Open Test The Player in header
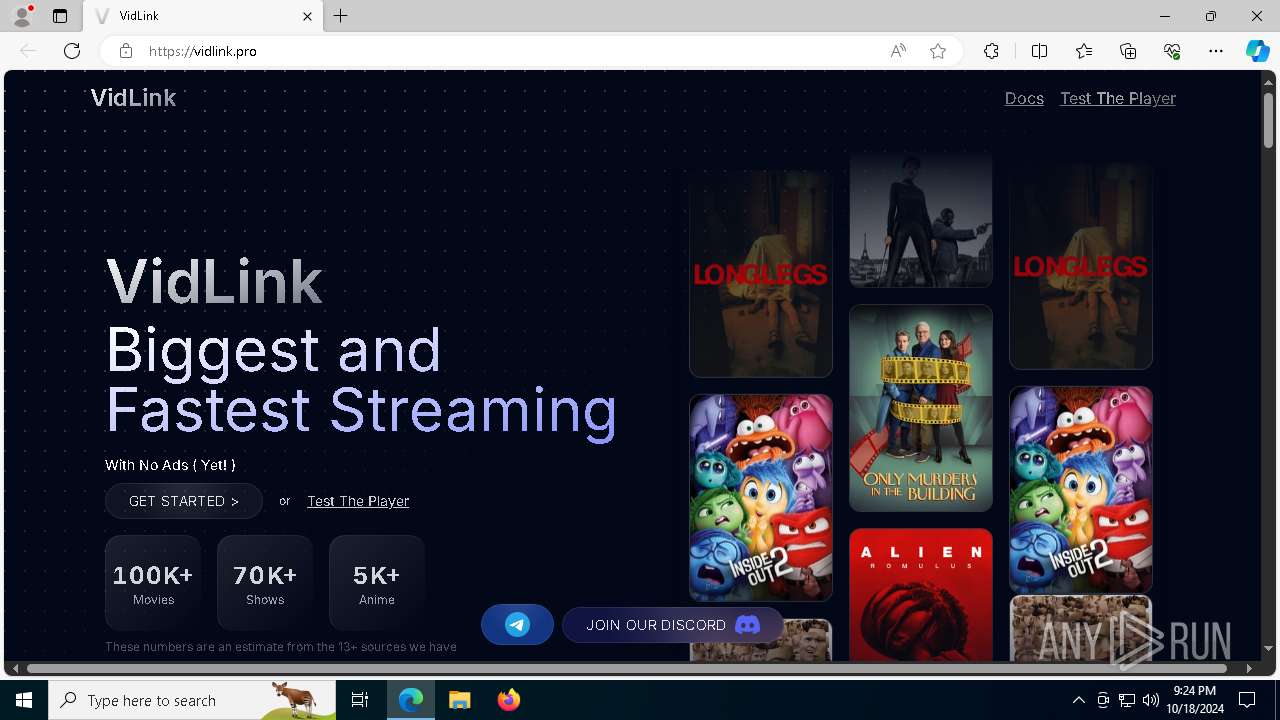Viewport: 1280px width, 720px height. [1118, 98]
